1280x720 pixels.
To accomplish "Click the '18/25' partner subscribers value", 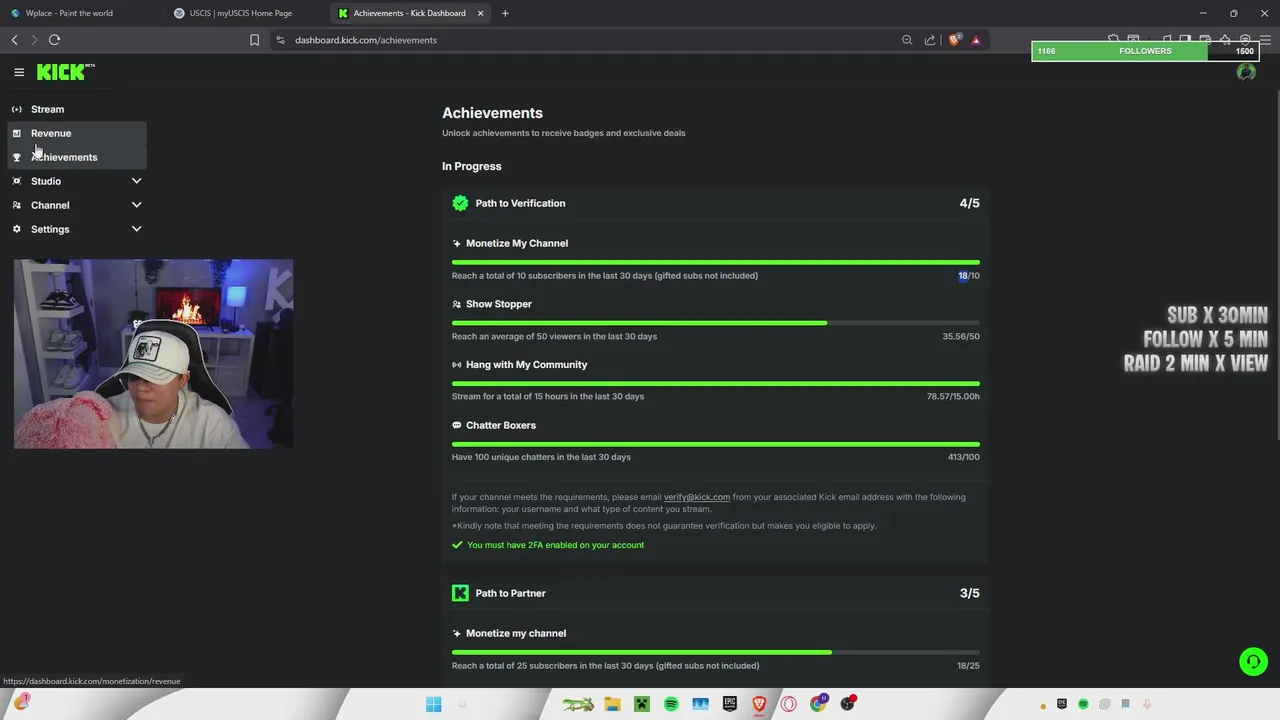I will 968,666.
